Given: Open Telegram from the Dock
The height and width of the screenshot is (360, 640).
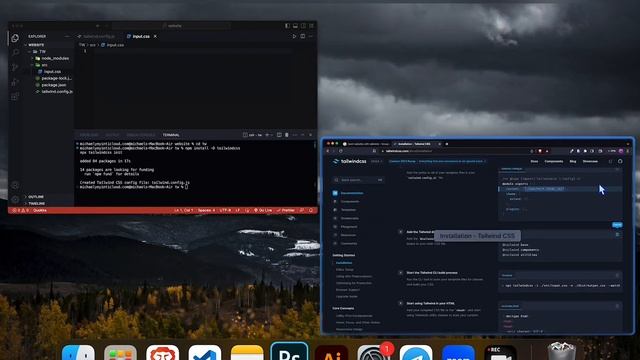Looking at the screenshot, I should click(416, 353).
